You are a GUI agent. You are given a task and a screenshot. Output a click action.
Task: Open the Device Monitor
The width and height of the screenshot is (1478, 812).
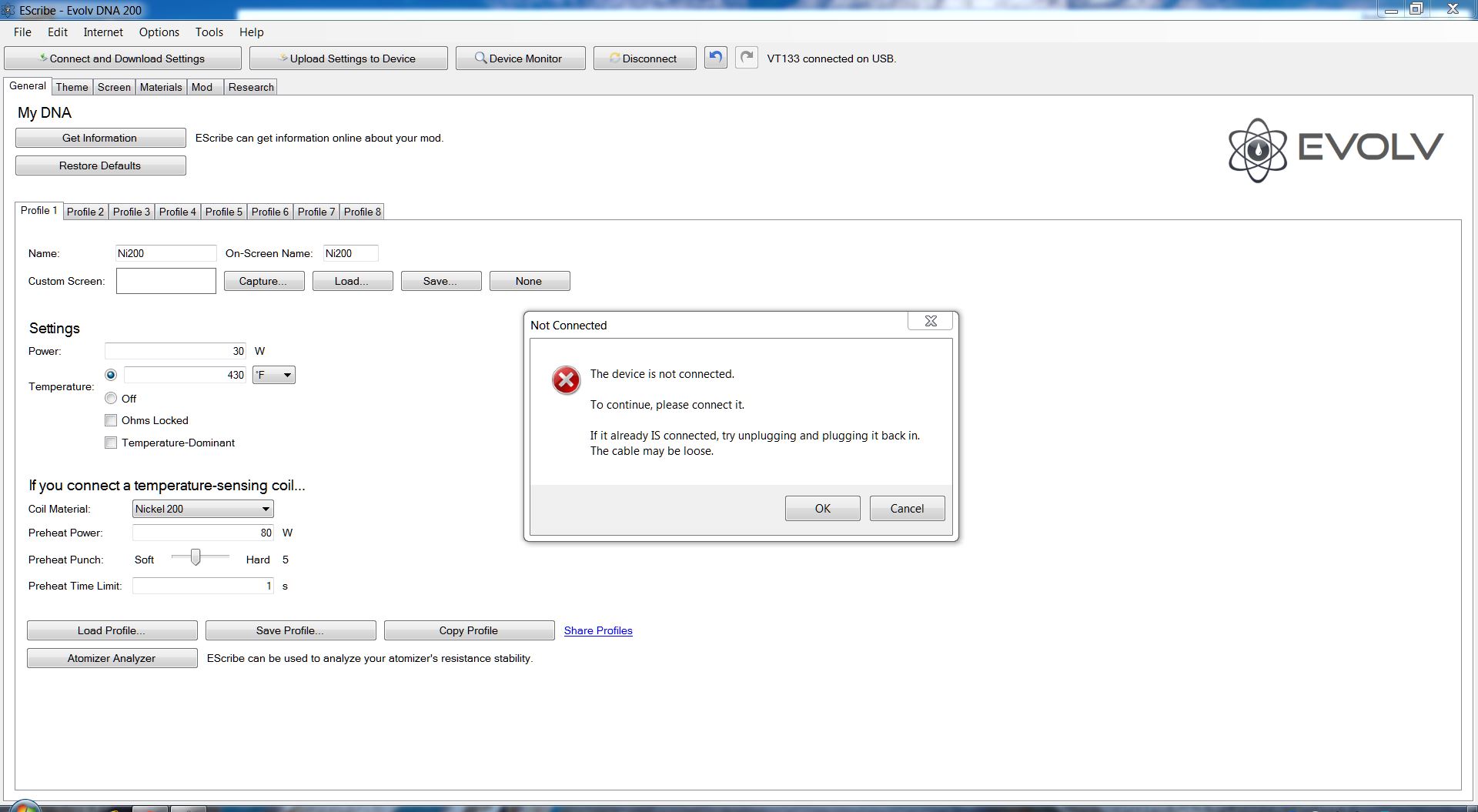[520, 58]
